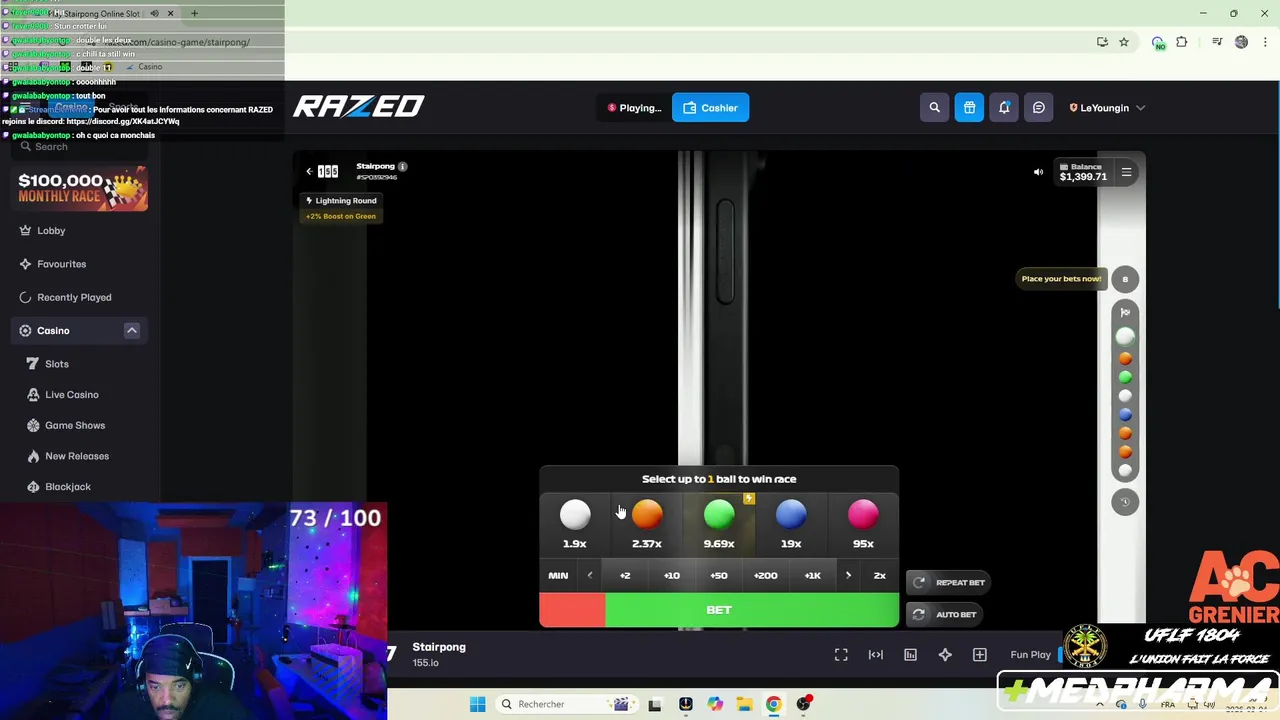Click the race flag icon in results column

point(1125,312)
